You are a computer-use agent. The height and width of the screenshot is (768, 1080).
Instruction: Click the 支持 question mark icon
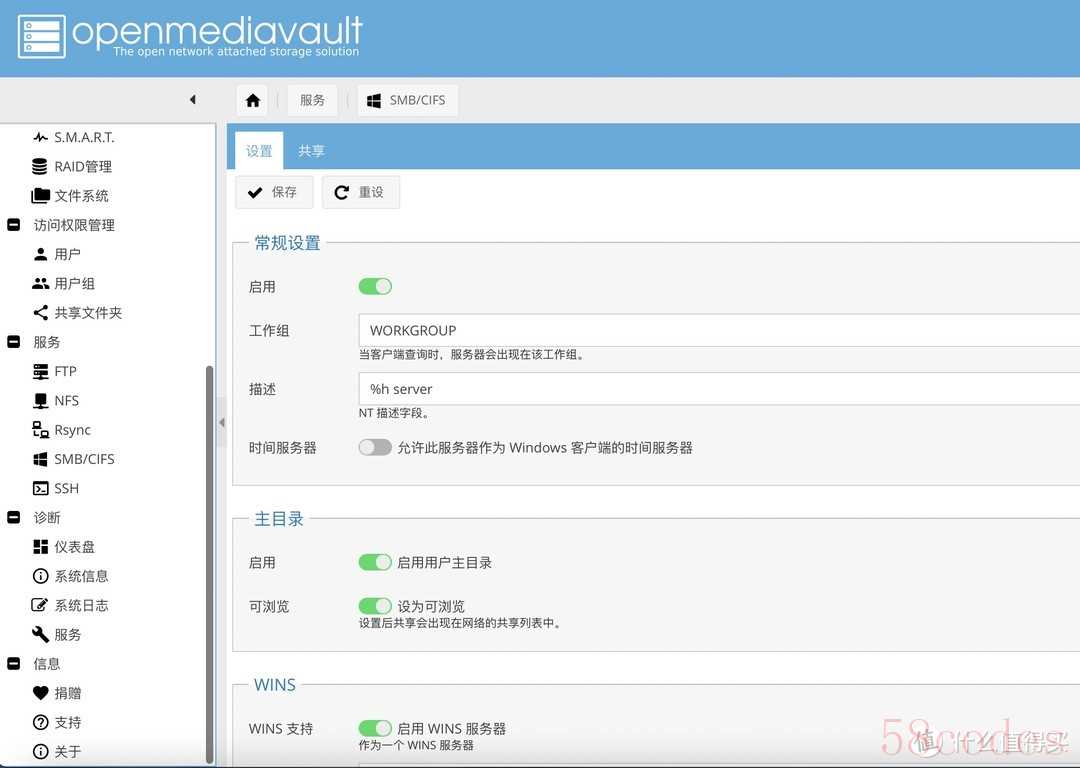tap(40, 723)
